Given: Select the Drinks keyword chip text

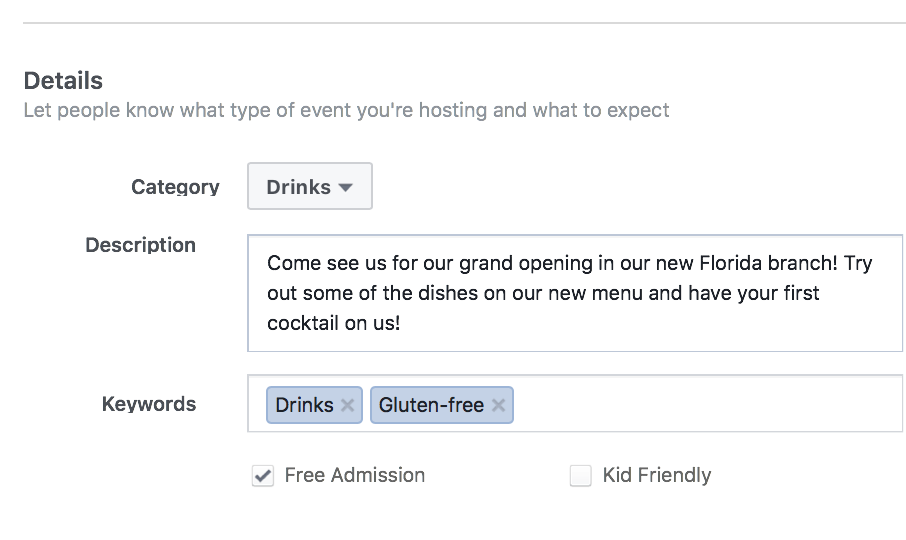Looking at the screenshot, I should [x=304, y=405].
